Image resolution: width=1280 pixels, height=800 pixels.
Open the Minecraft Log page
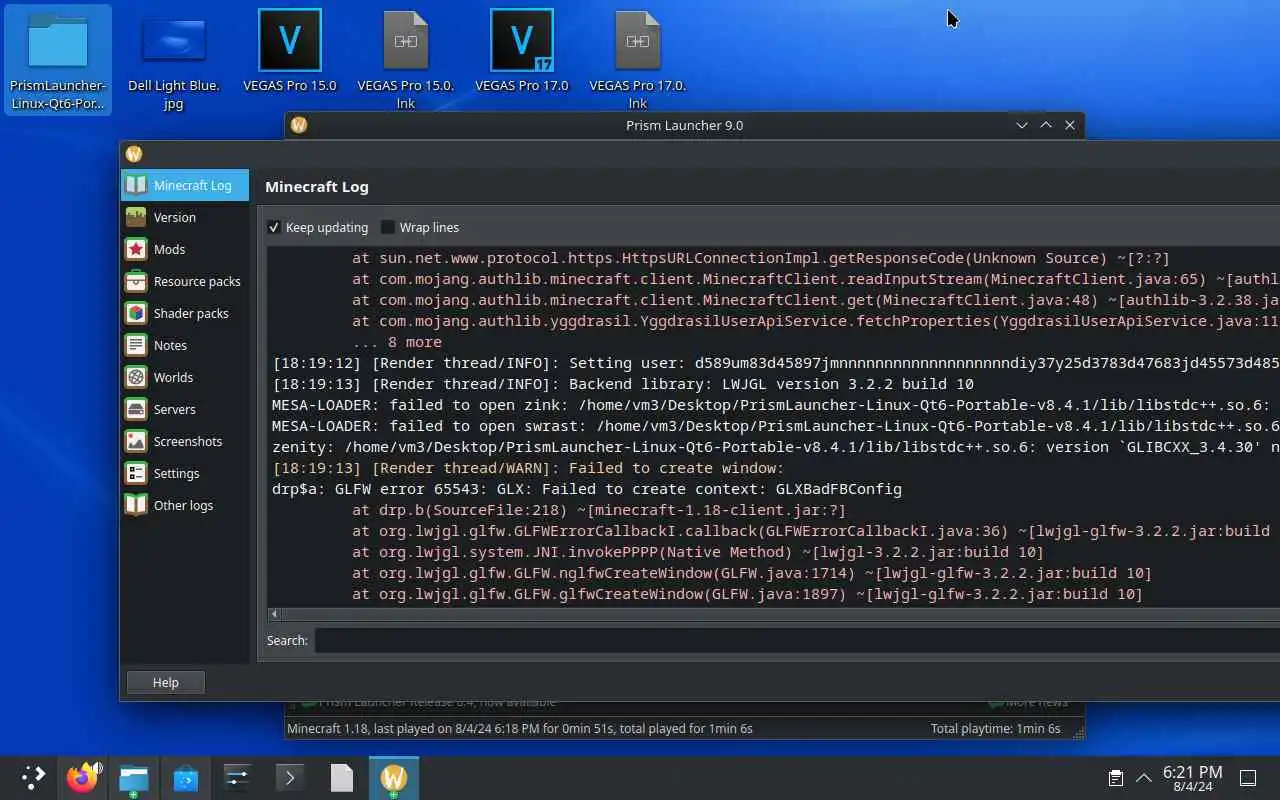pos(185,185)
